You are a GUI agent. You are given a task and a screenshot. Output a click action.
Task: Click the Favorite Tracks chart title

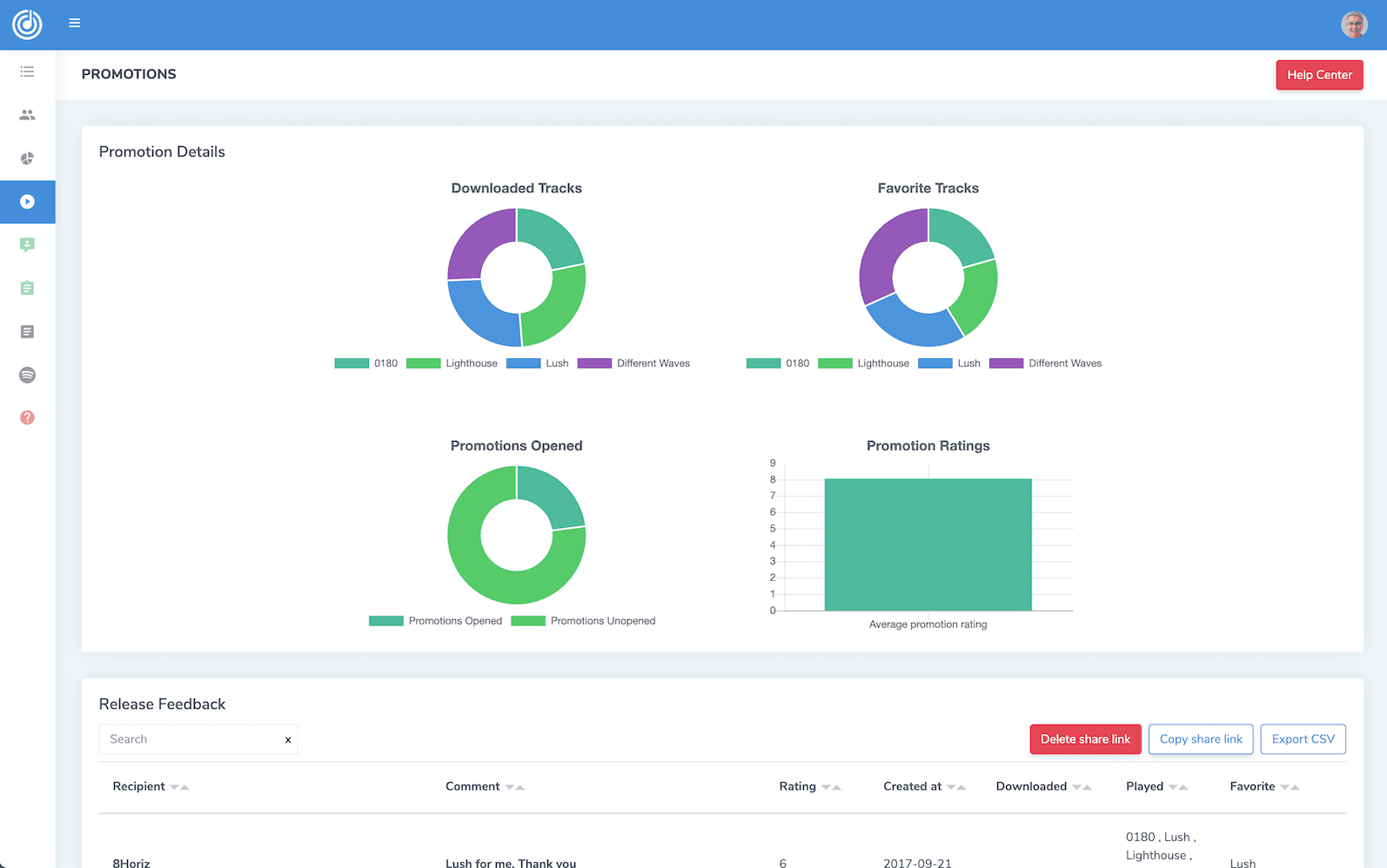pyautogui.click(x=928, y=188)
